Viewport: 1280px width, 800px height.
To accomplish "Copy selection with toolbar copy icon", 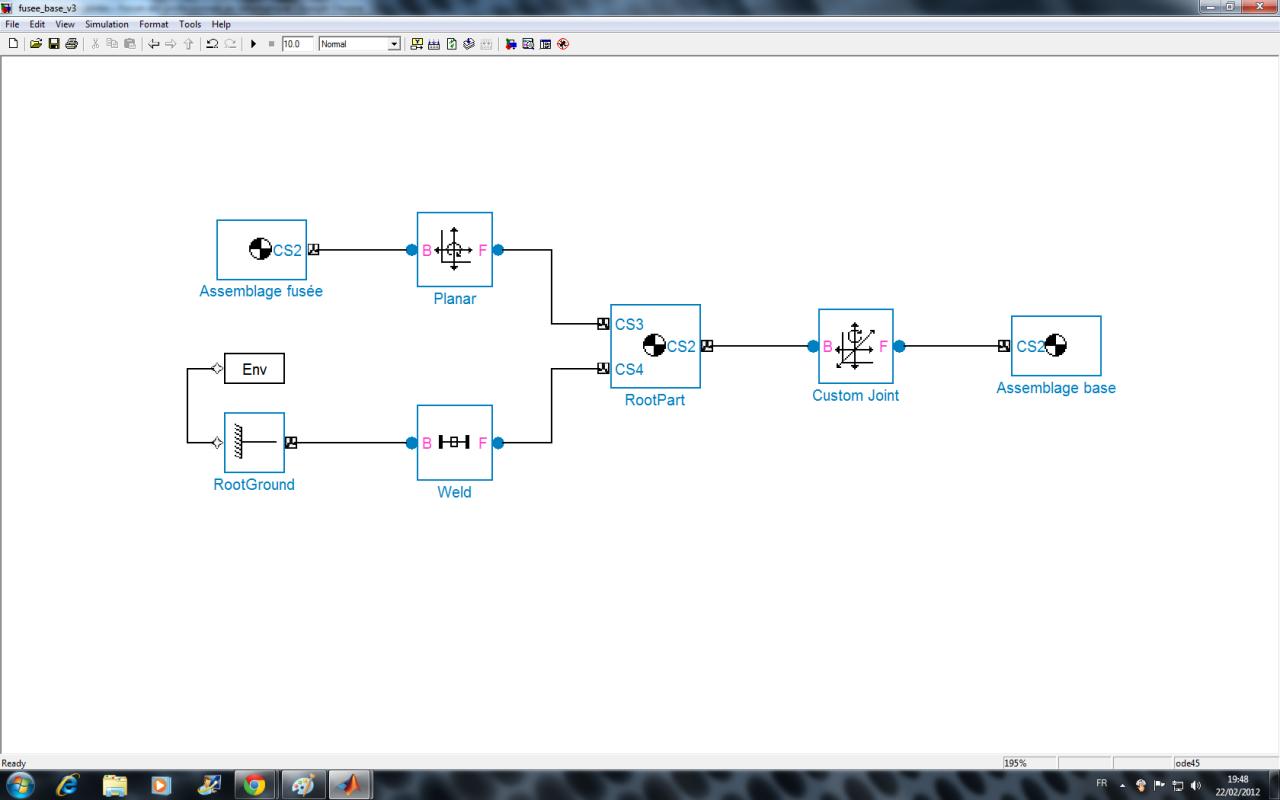I will click(x=112, y=44).
